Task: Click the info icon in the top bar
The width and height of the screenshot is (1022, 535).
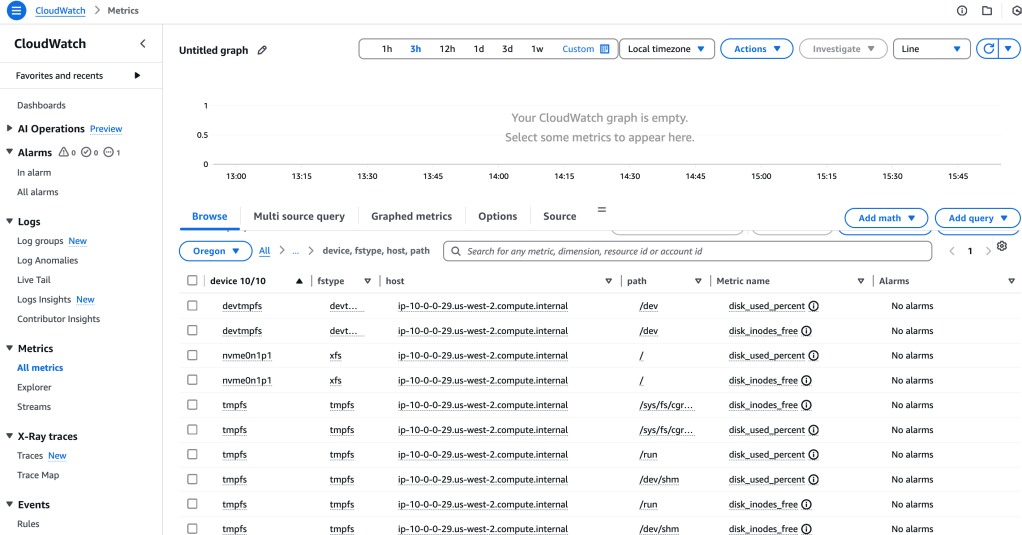Action: point(962,11)
